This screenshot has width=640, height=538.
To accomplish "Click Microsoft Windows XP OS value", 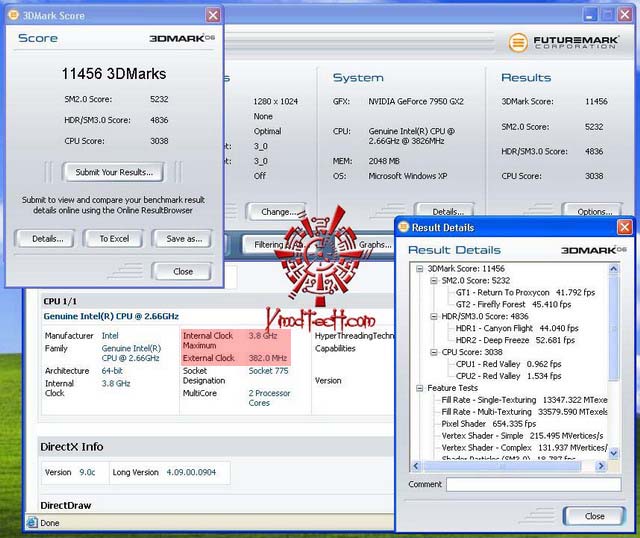I will click(x=408, y=176).
